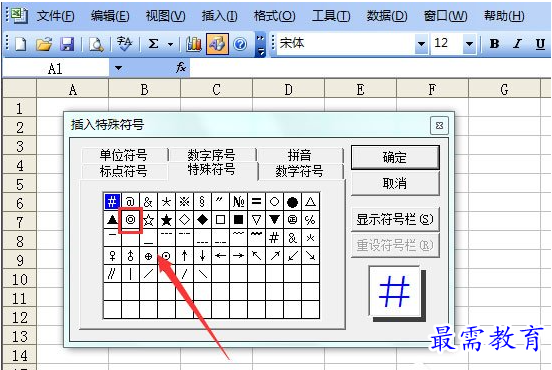
Task: Click the Excel workbook icon in menu bar
Action: click(18, 15)
